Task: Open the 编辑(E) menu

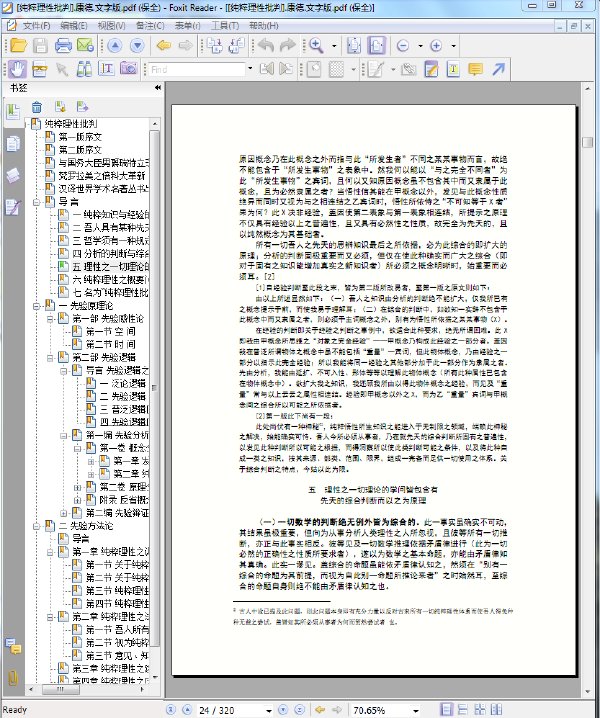Action: (74, 26)
